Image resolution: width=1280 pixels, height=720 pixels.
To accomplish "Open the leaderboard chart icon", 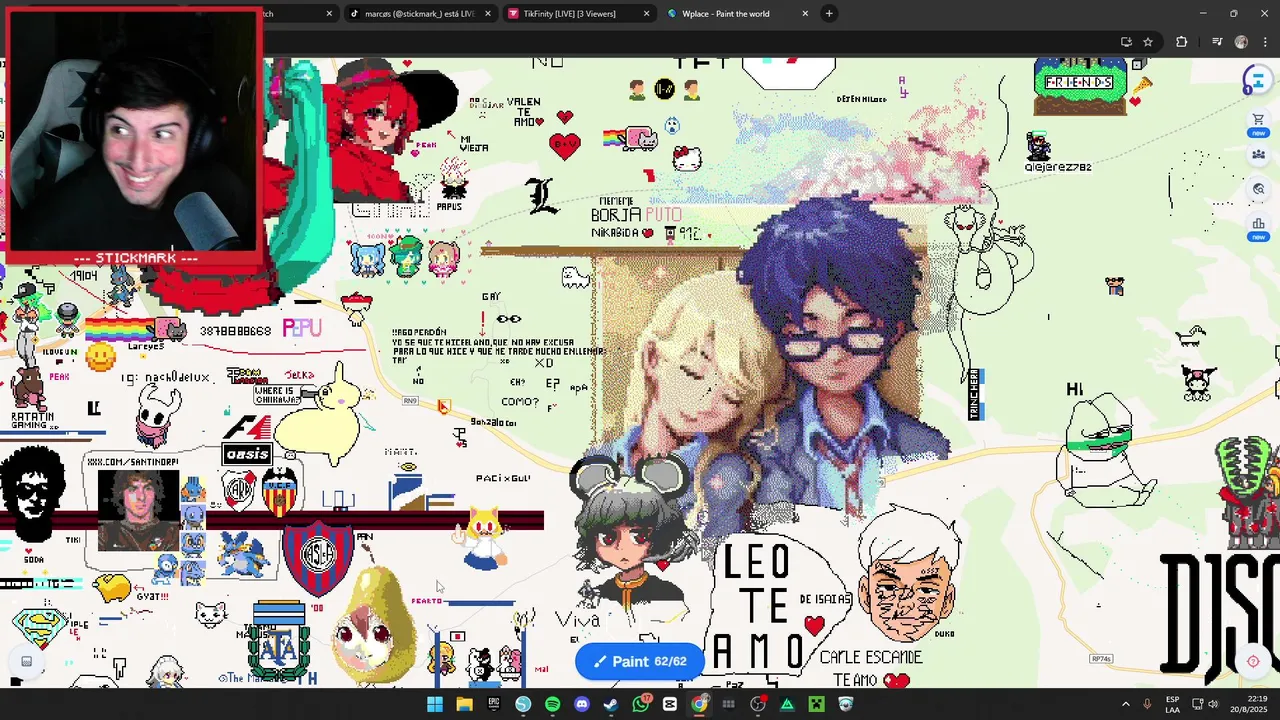I will [x=1258, y=224].
